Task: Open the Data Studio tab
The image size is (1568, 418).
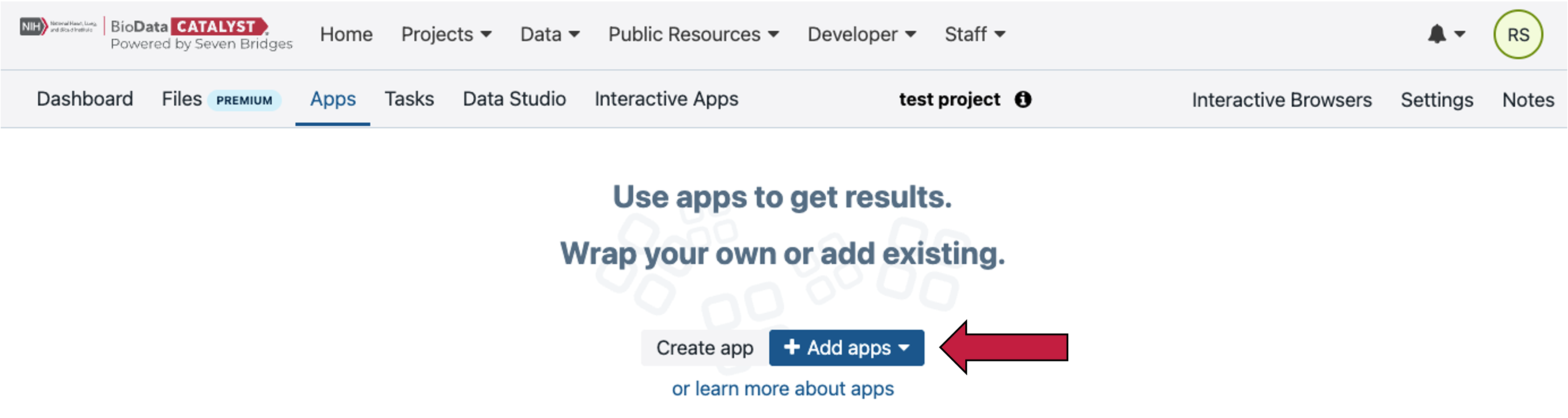Action: pos(514,99)
